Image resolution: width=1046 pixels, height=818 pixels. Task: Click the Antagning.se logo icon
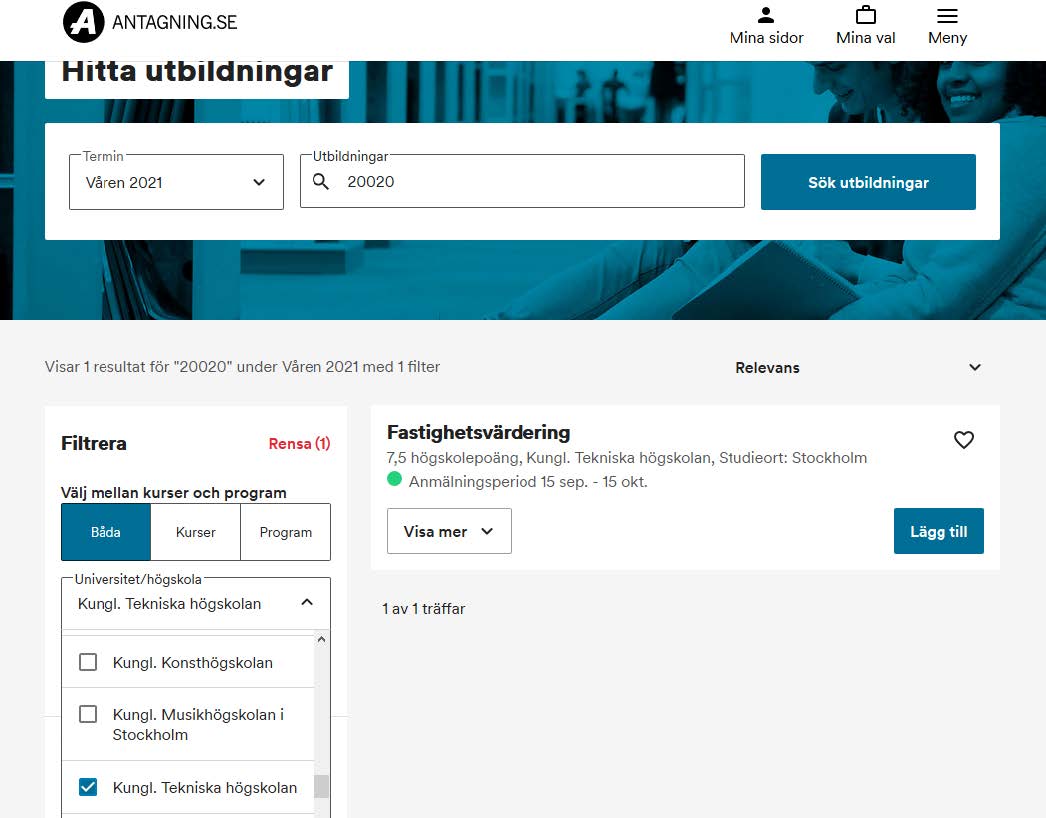[x=83, y=22]
